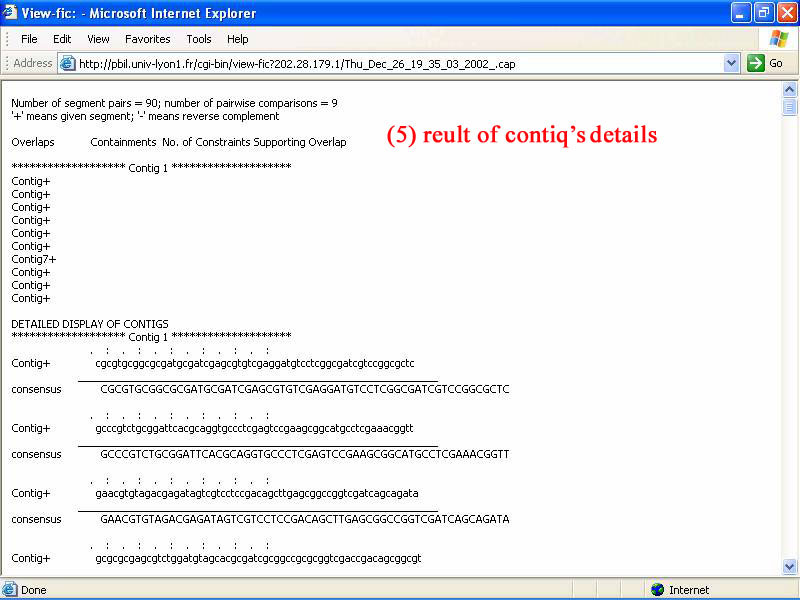Viewport: 800px width, 600px height.
Task: Click the scrollbar up arrow
Action: 790,89
